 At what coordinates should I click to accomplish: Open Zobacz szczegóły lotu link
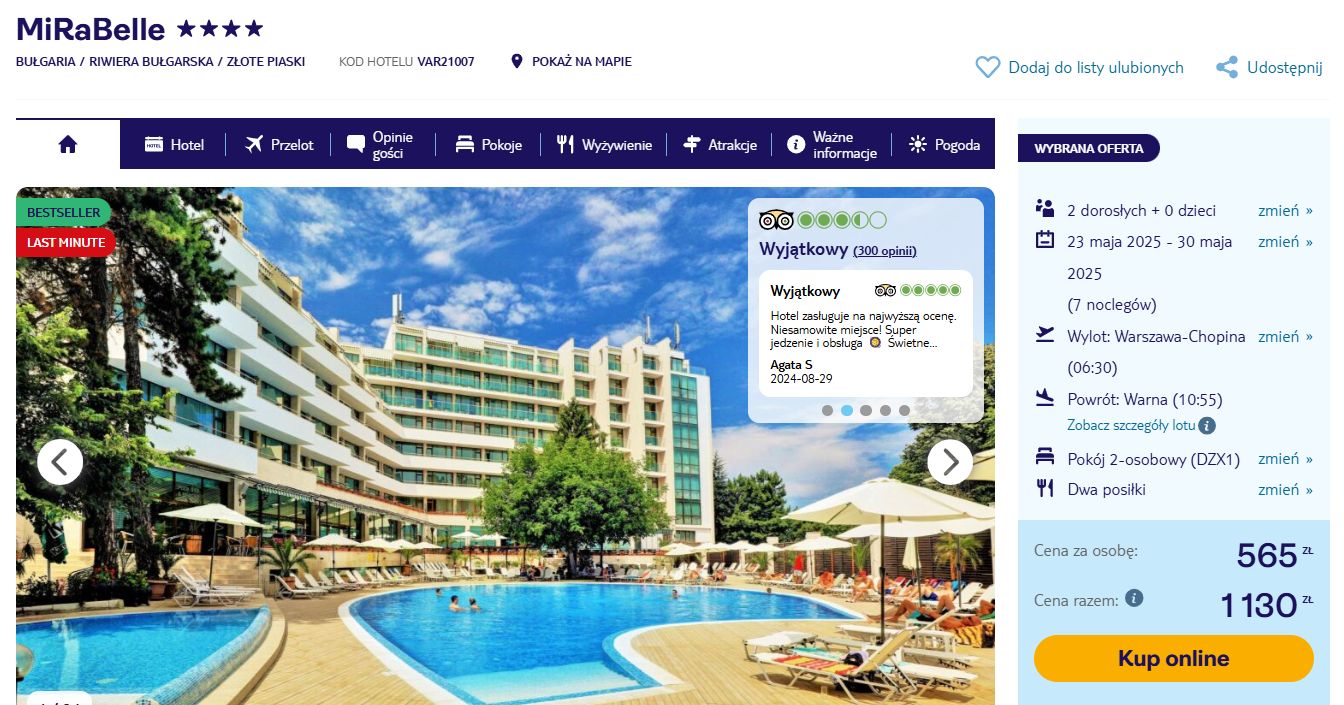tap(1131, 425)
